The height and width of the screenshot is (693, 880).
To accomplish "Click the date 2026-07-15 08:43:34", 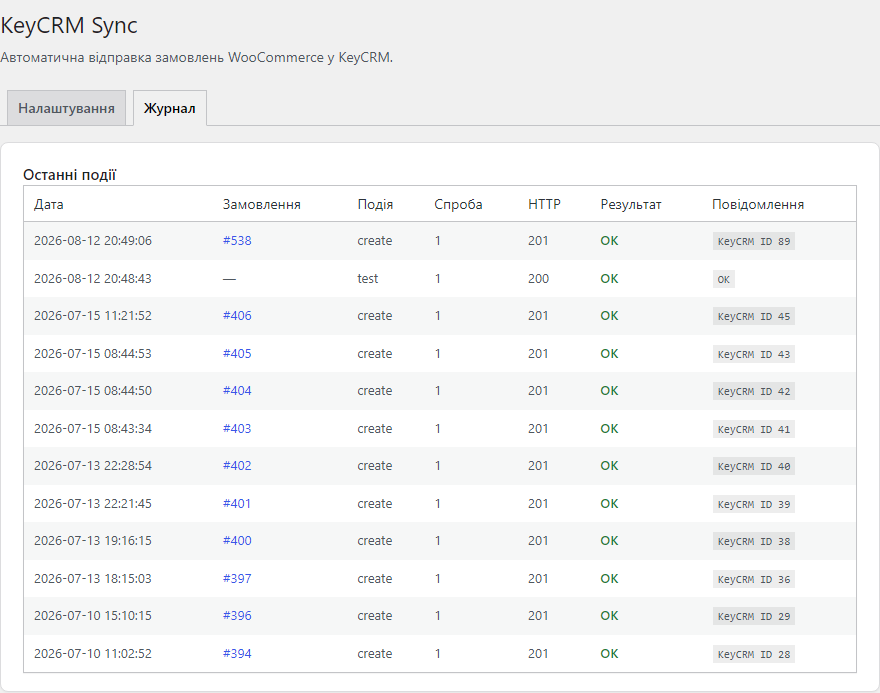I will tap(93, 429).
